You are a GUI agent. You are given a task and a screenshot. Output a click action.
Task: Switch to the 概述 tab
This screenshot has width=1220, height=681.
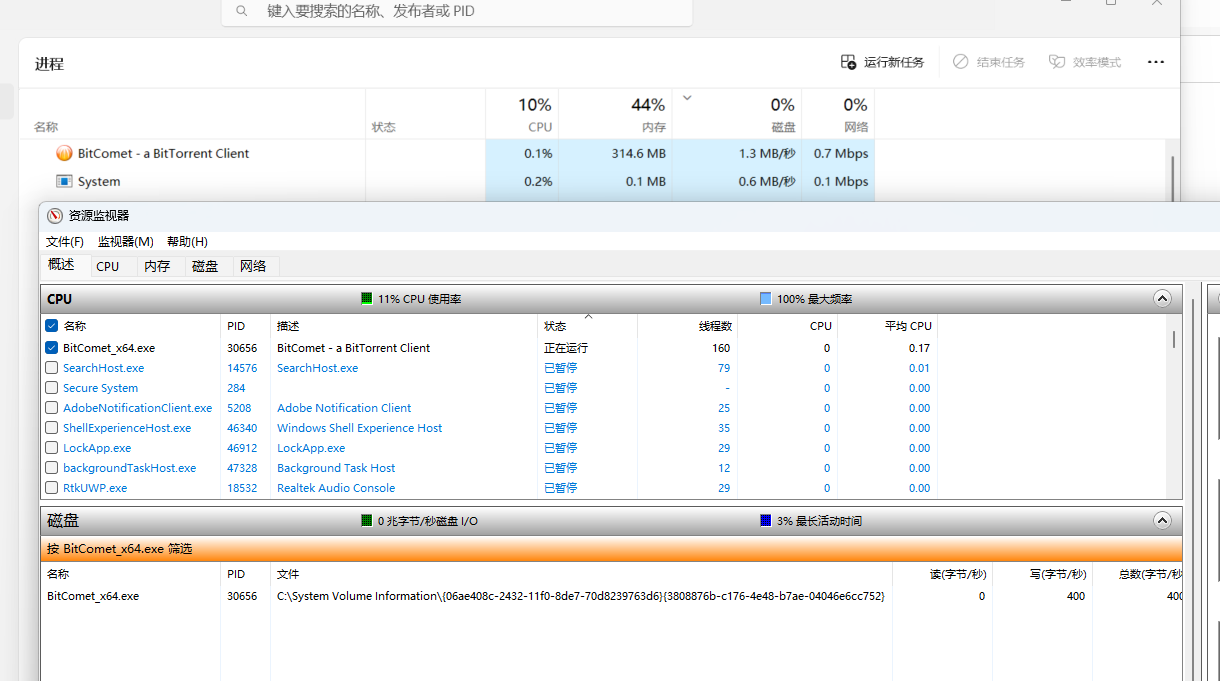click(62, 265)
